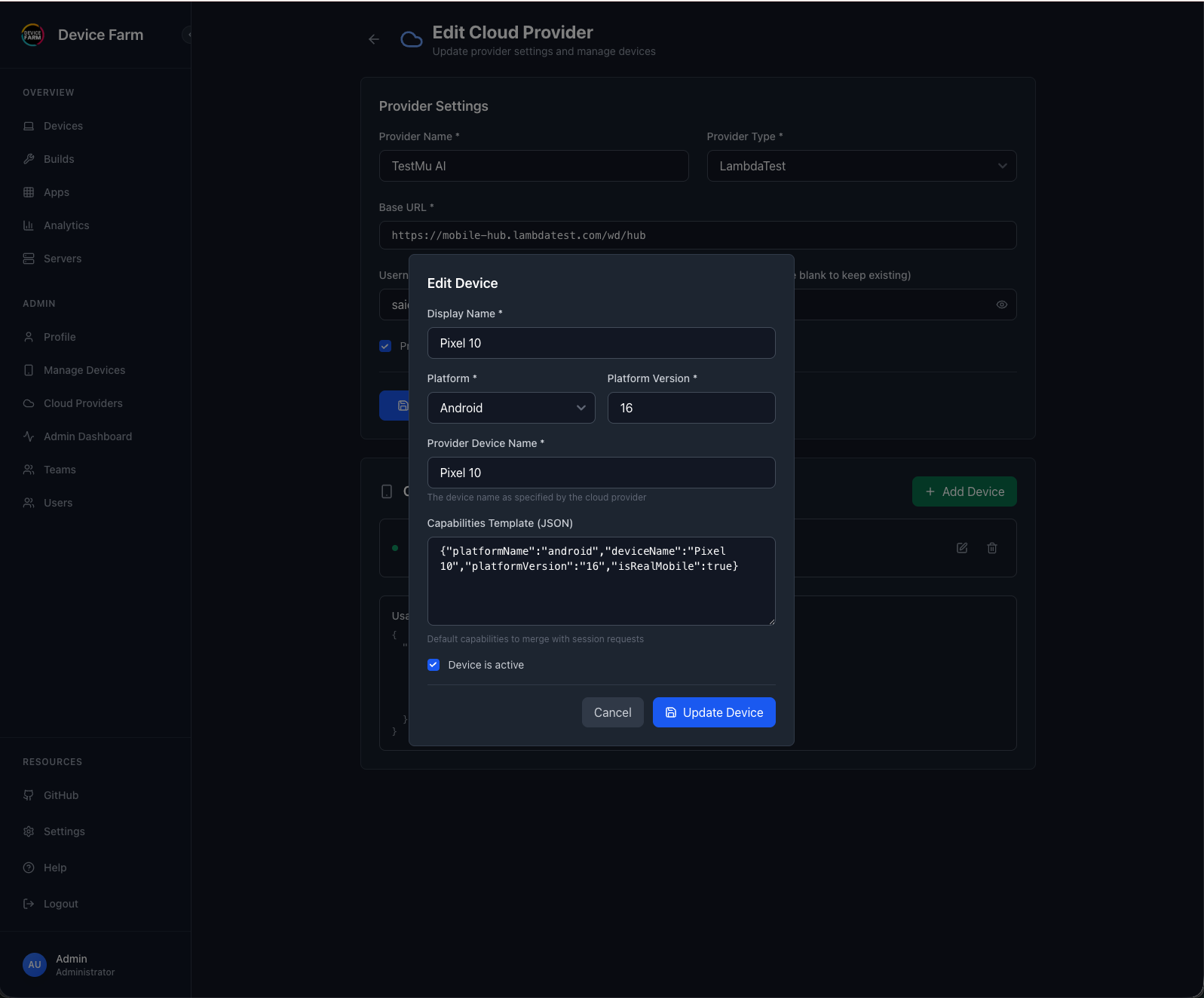Click the cloud icon beside page title
The image size is (1204, 998).
point(412,39)
